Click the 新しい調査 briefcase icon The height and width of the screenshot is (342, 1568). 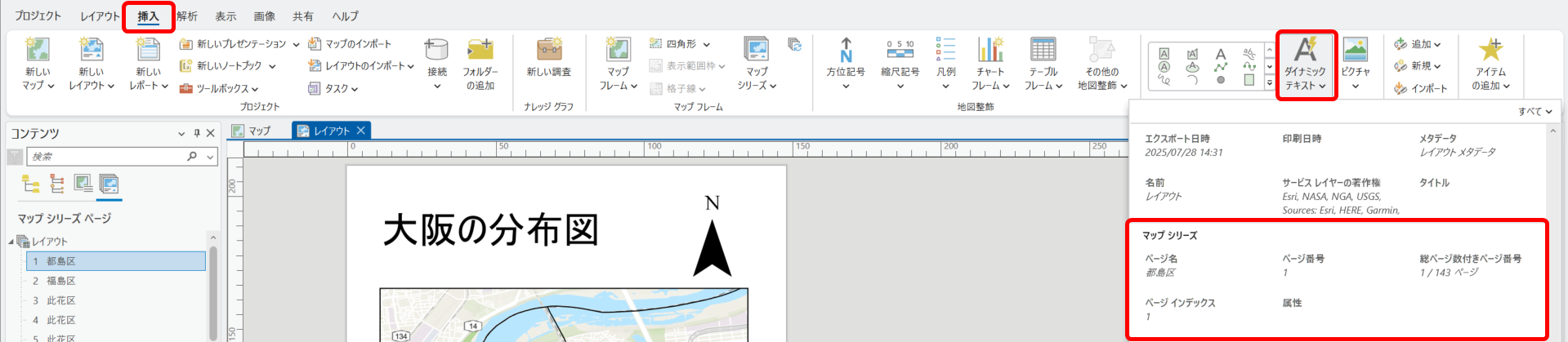548,51
